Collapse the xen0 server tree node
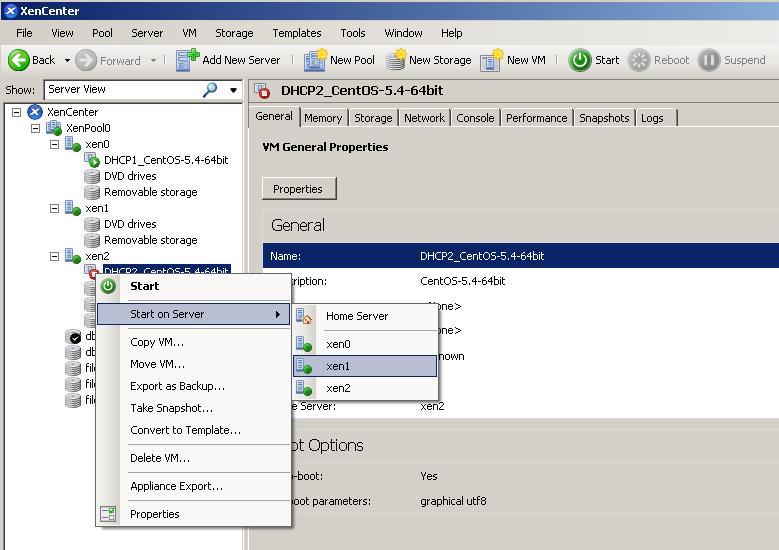Viewport: 779px width, 550px height. 55,144
